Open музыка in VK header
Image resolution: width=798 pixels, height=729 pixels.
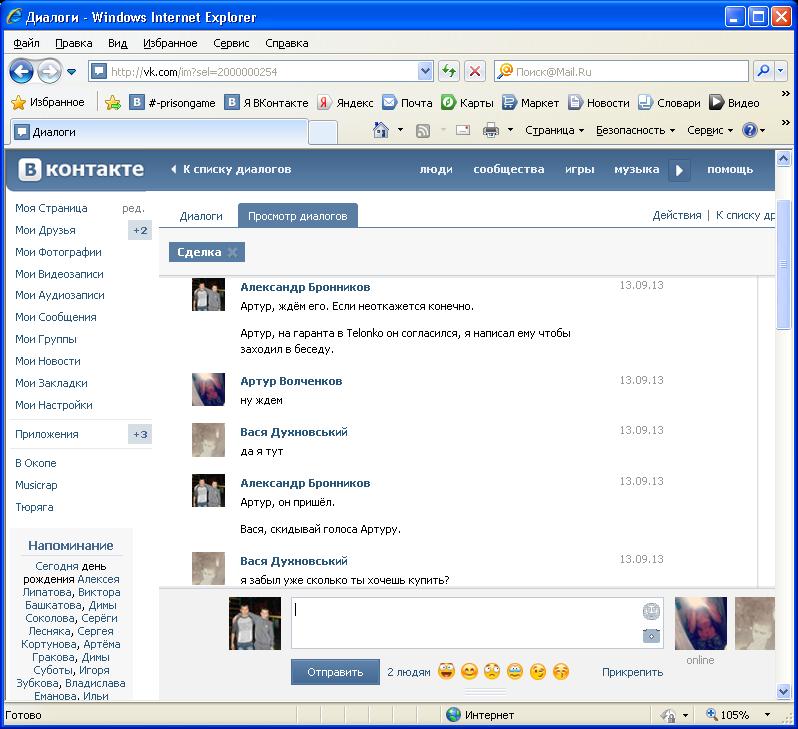coord(636,169)
